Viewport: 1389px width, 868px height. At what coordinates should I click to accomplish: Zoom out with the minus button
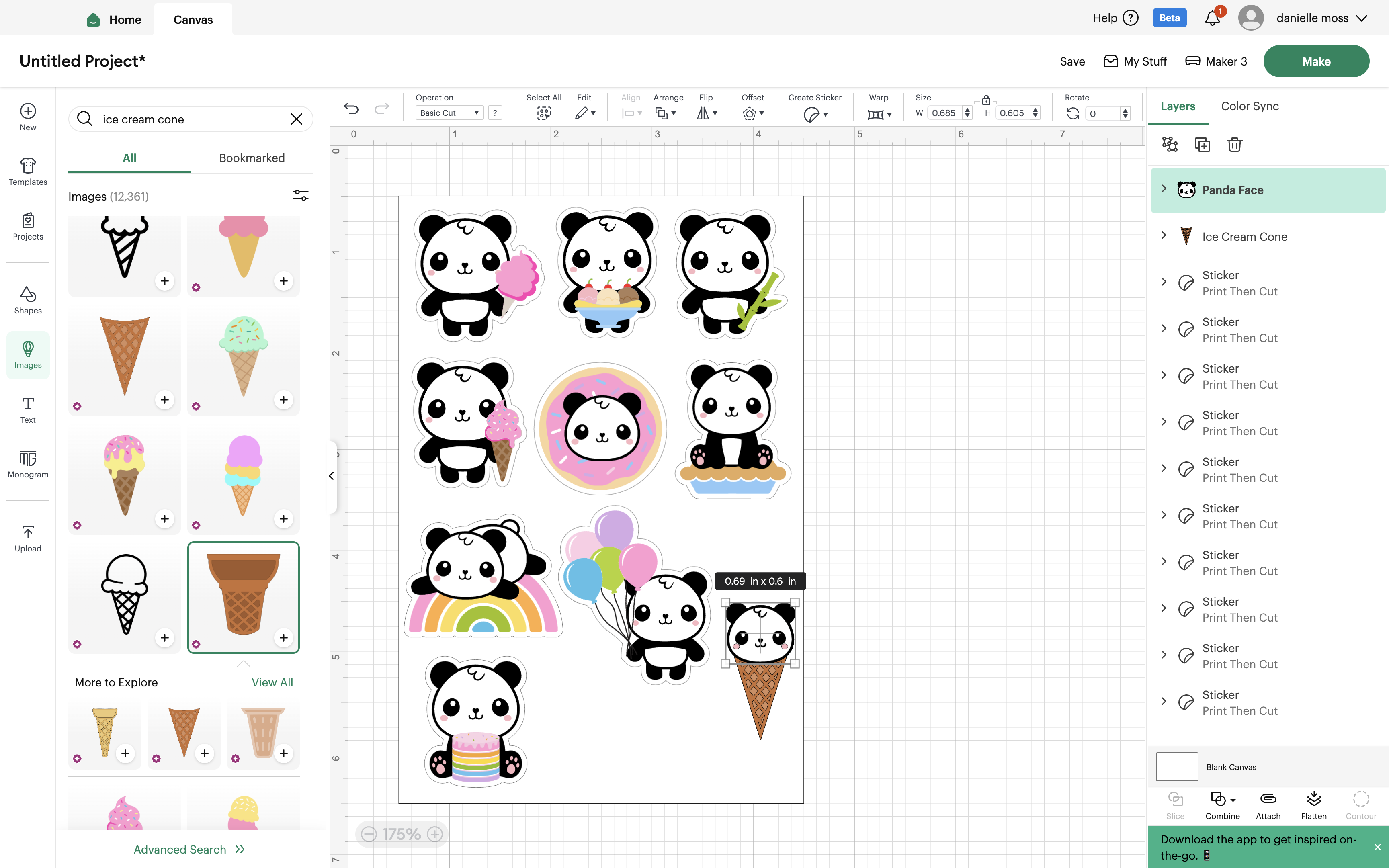click(369, 834)
